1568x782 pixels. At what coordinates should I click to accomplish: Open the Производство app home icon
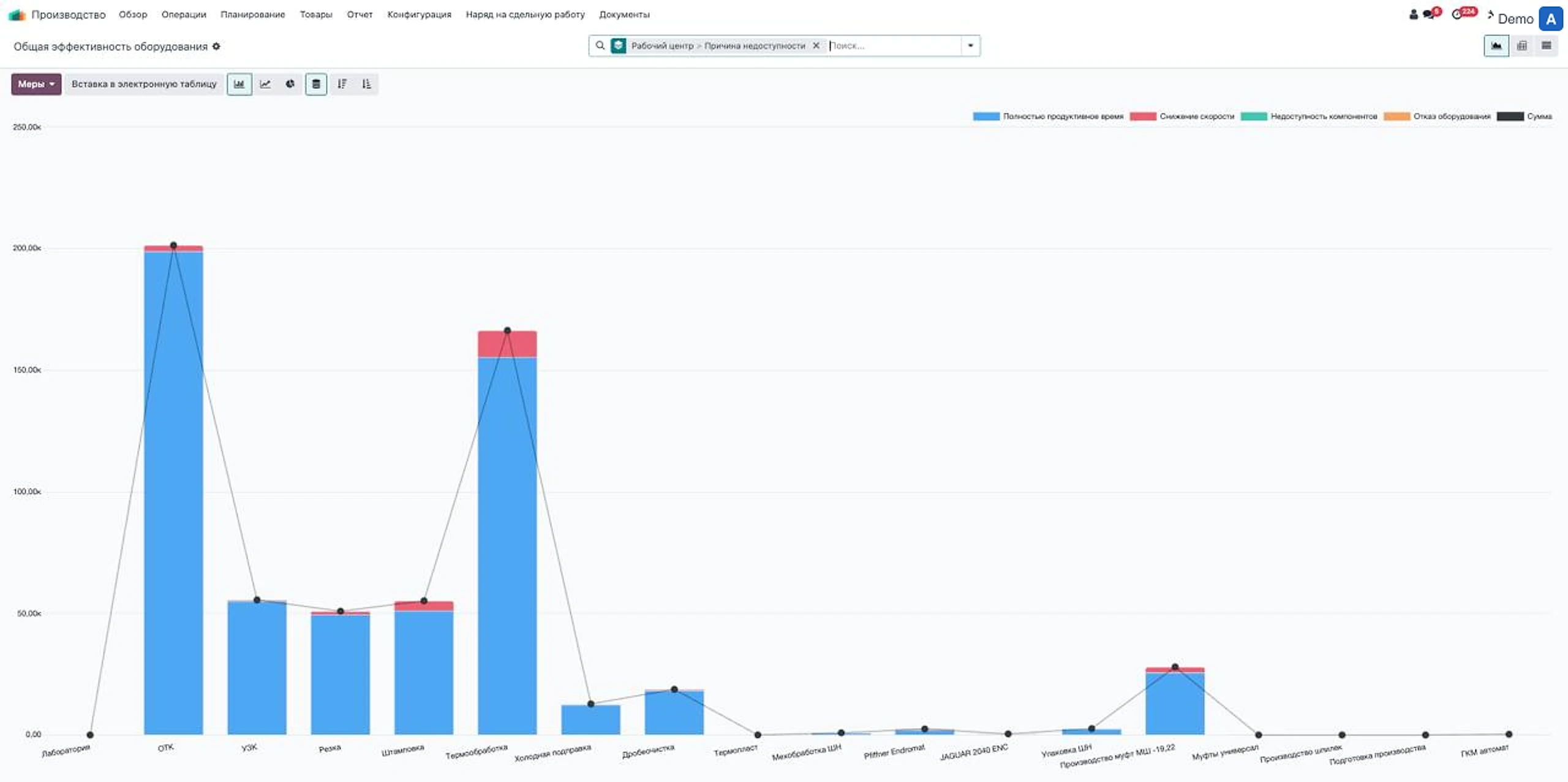pyautogui.click(x=17, y=14)
